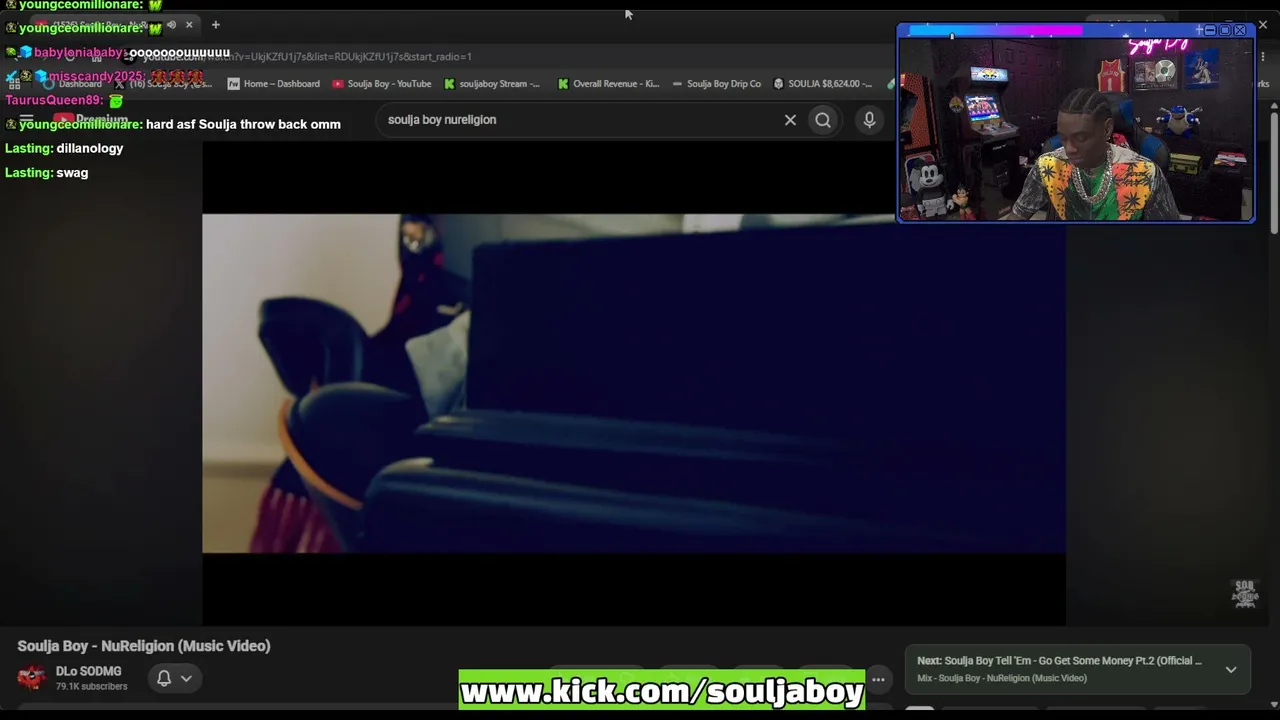Open the 'Home – Dashboard' bookmark
This screenshot has width=1280, height=720.
pos(274,84)
